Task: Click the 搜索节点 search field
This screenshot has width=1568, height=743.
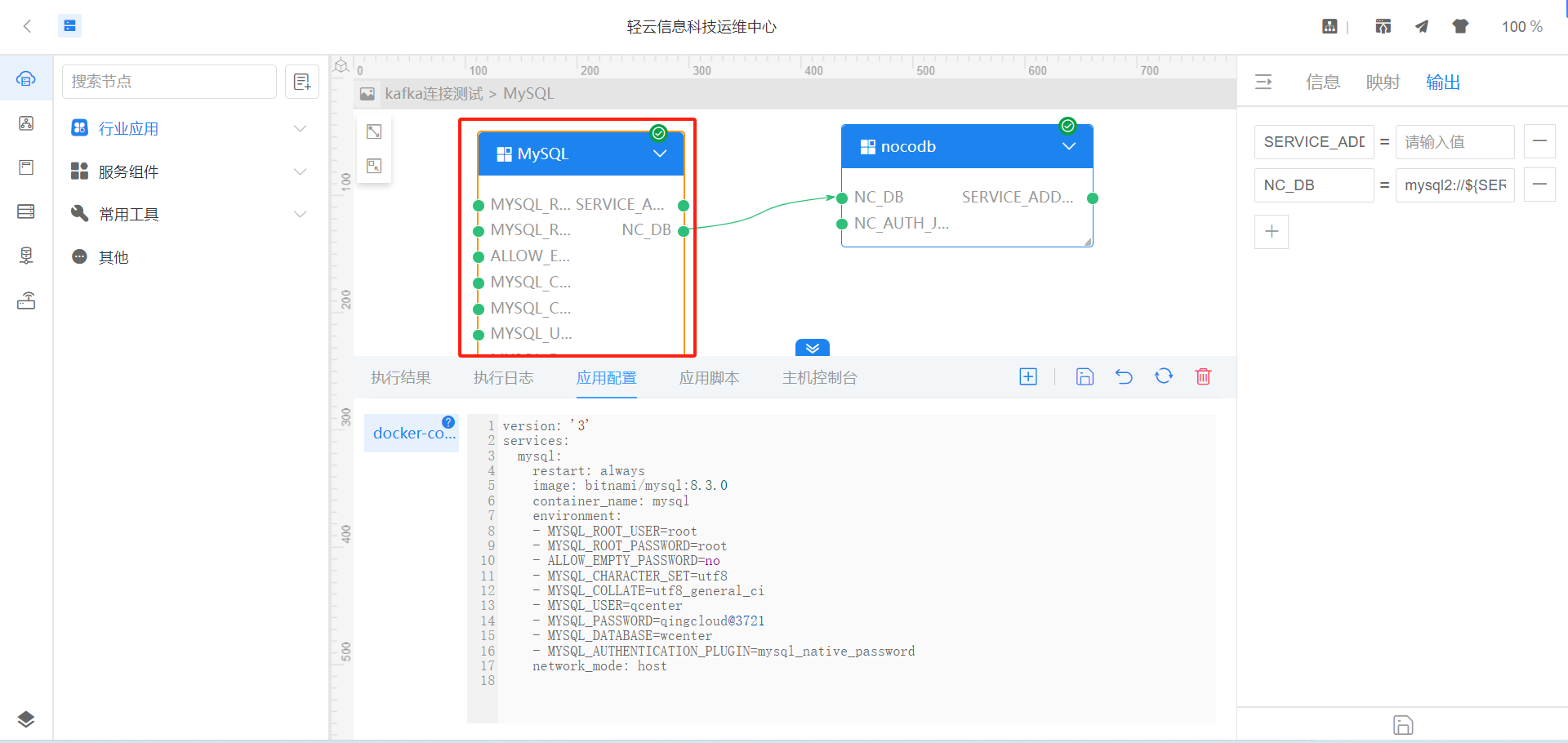Action: (169, 82)
